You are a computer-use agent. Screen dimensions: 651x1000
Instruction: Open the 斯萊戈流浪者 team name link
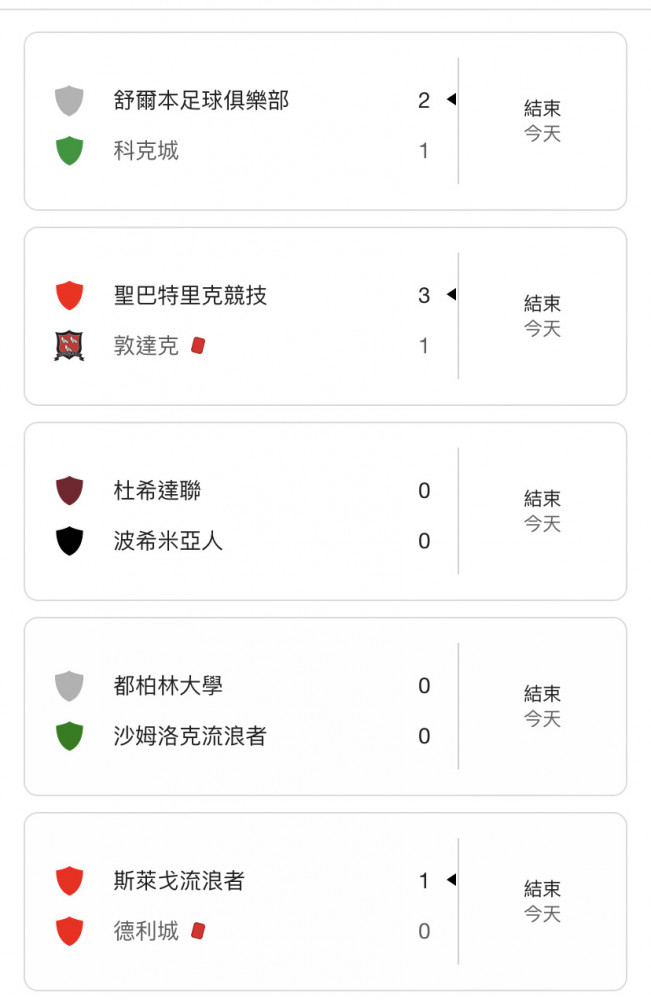[179, 881]
